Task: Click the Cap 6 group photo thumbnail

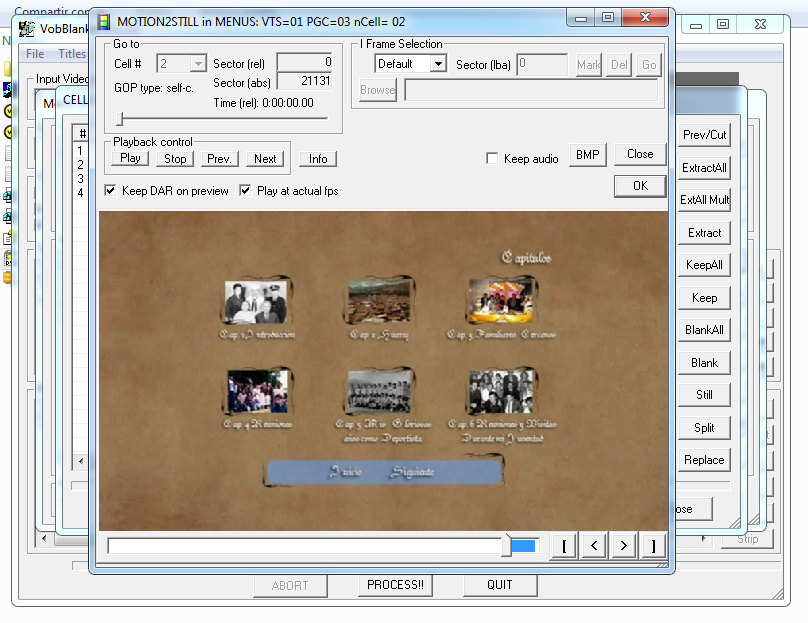Action: point(501,392)
